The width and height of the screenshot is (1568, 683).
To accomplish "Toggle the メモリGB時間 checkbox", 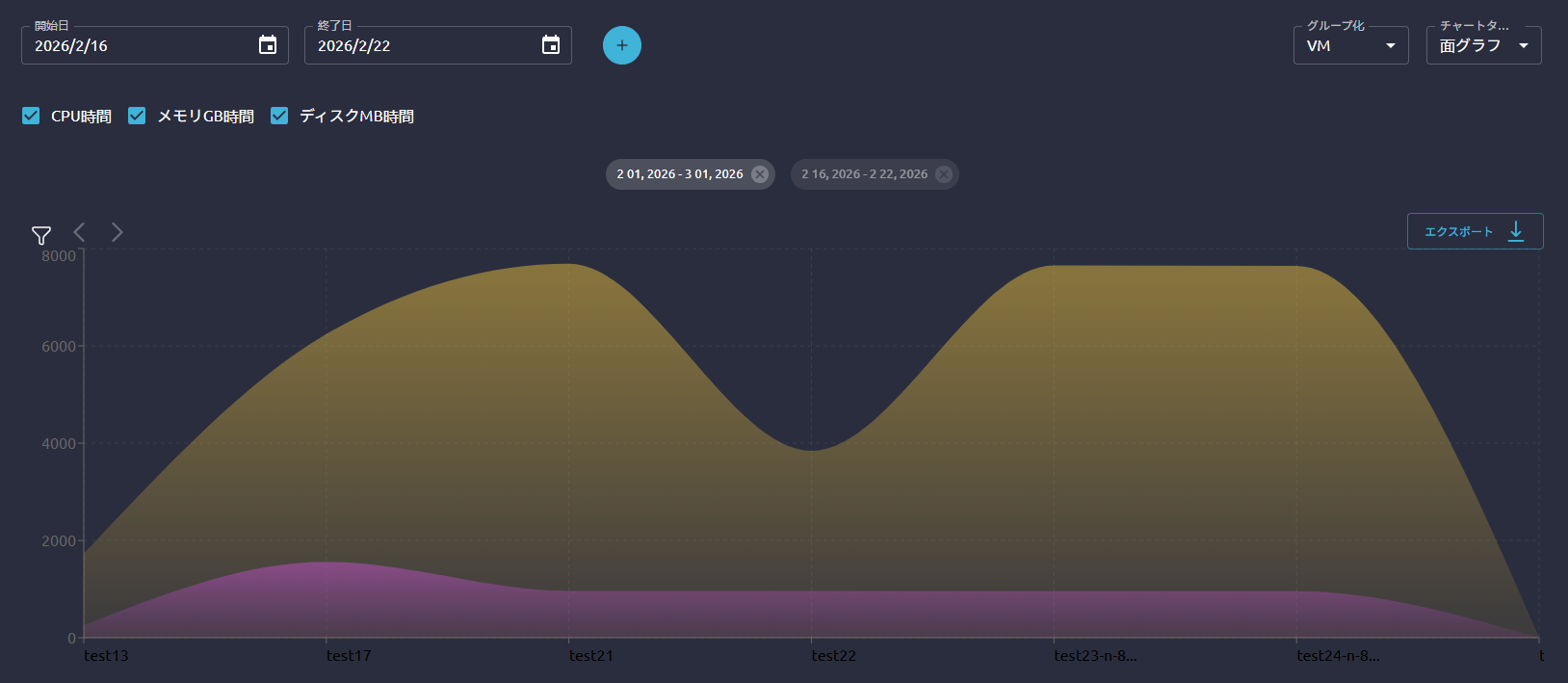I will (x=137, y=117).
